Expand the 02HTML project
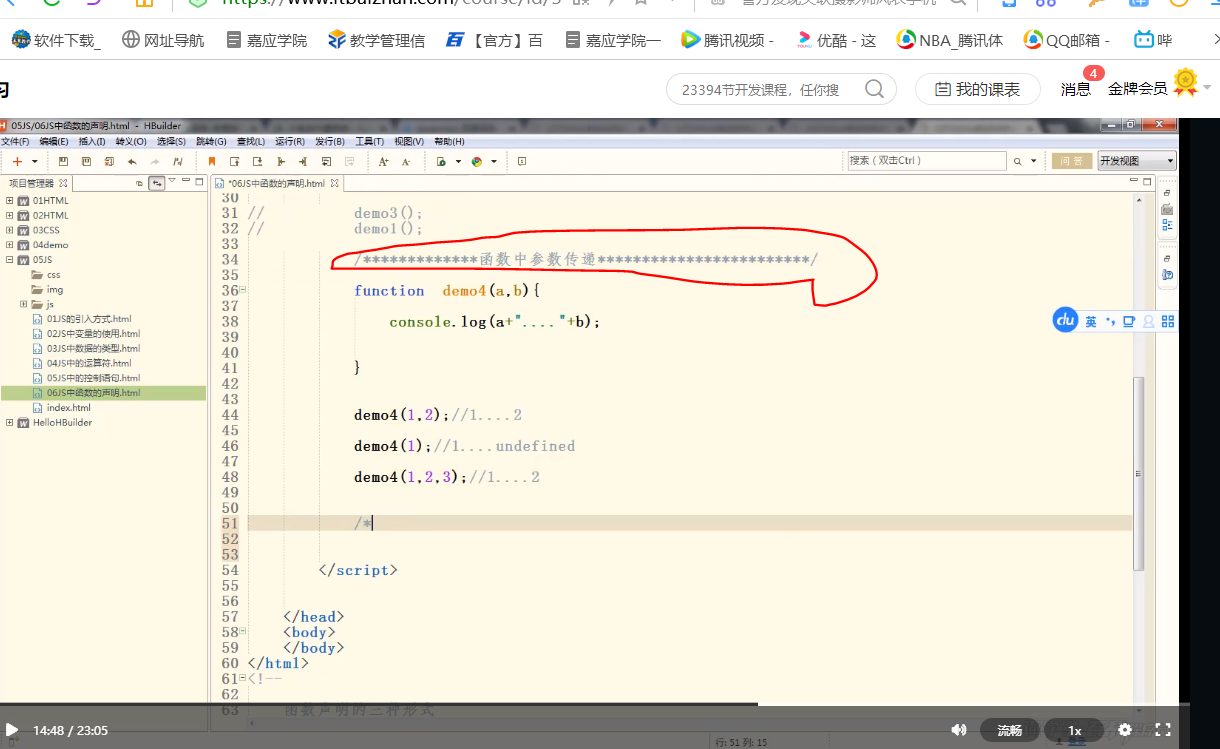 tap(10, 215)
